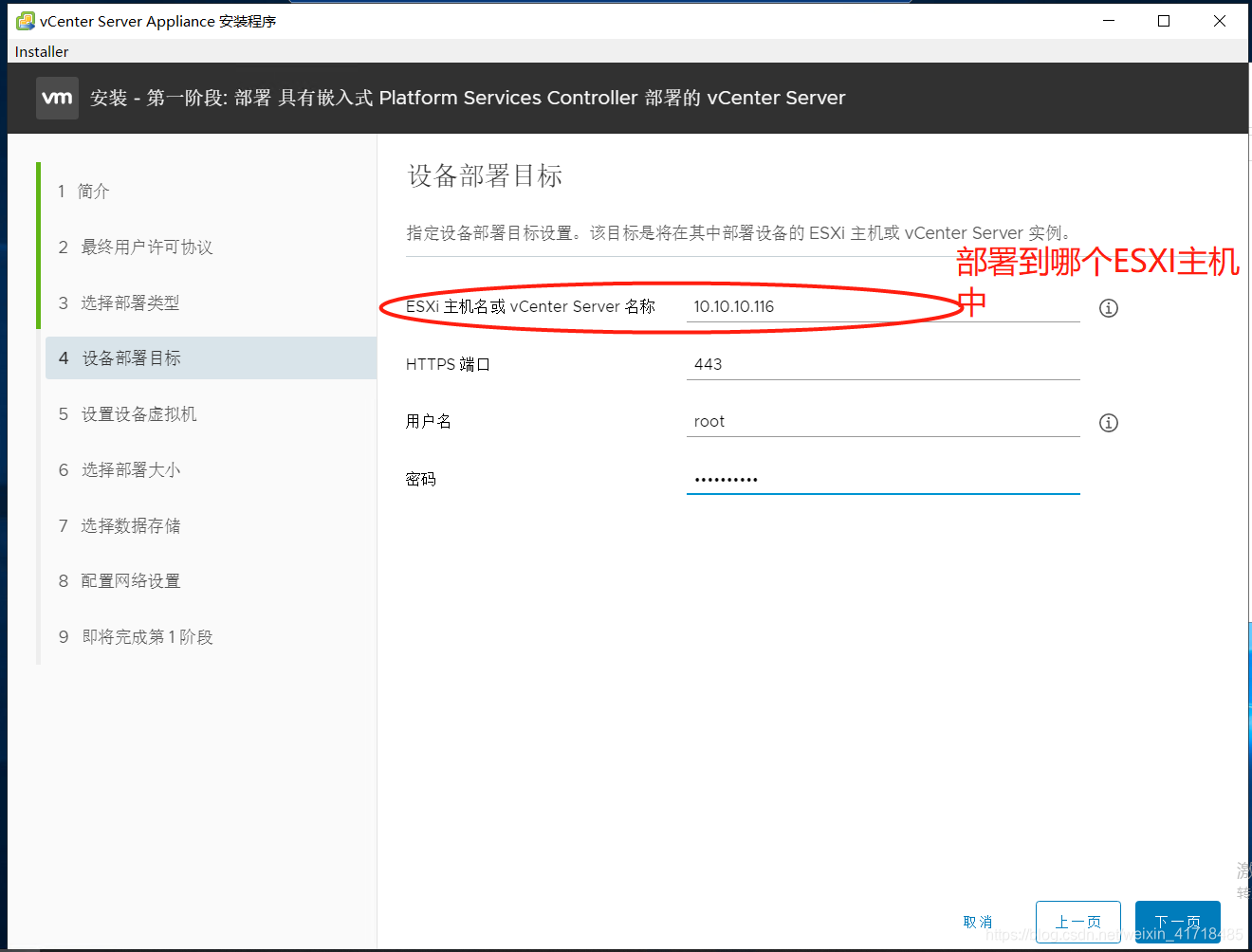Go to step 2 最终用户许可协议
Image resolution: width=1252 pixels, height=952 pixels.
coord(135,247)
